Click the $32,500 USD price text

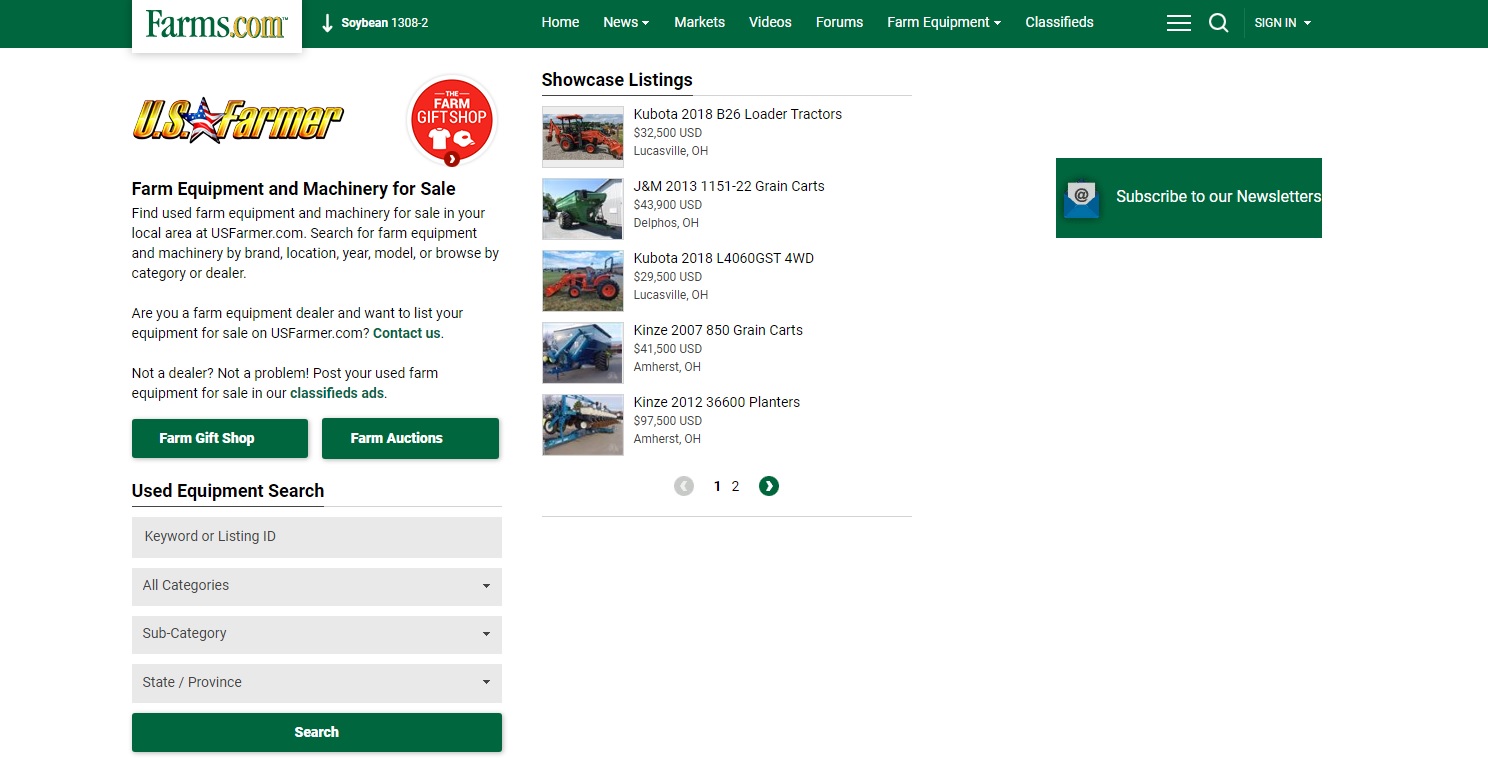coord(668,133)
